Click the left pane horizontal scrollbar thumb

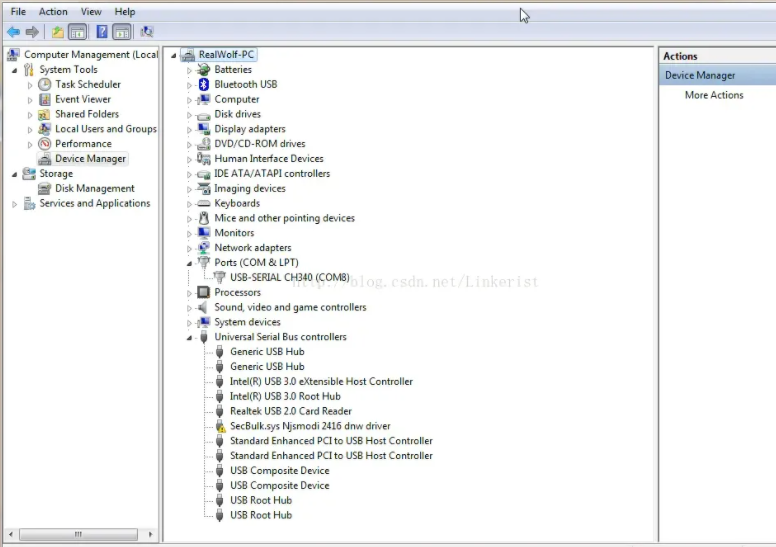click(78, 534)
